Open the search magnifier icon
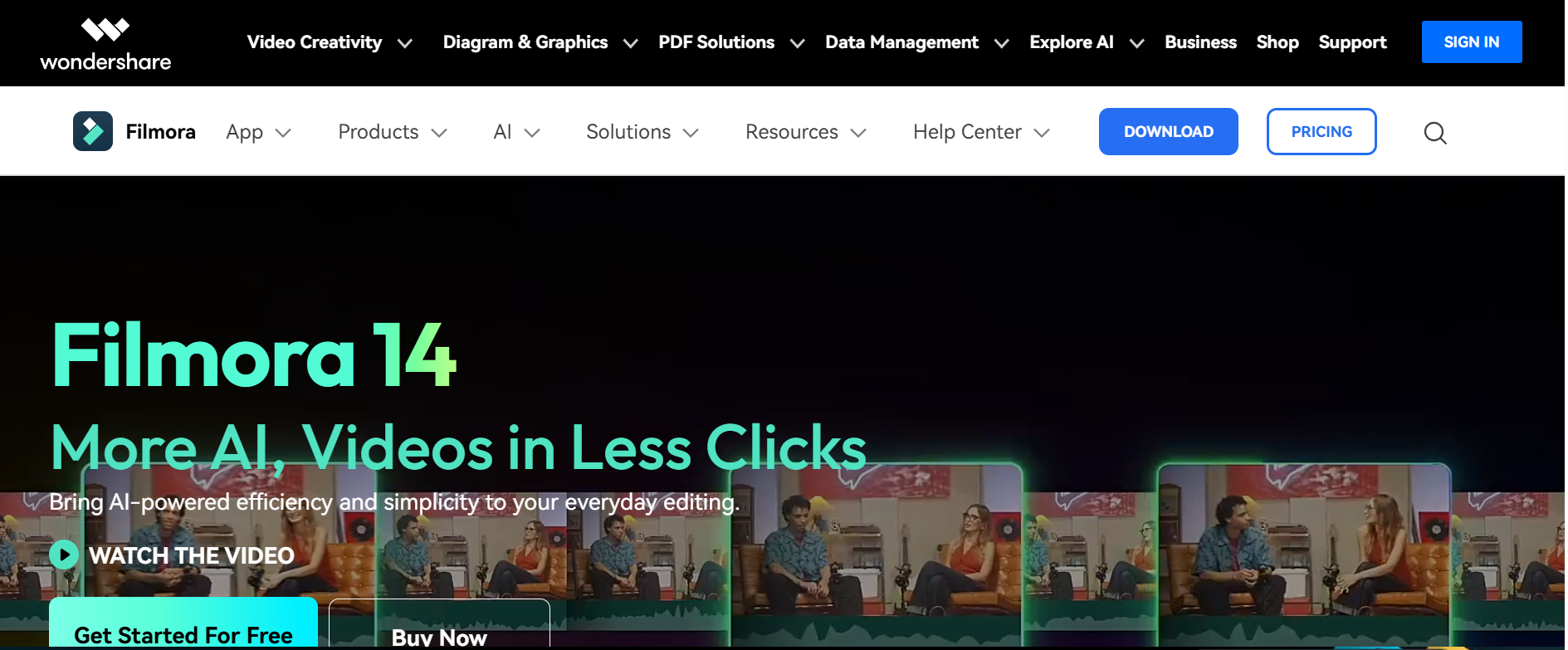The height and width of the screenshot is (650, 1568). coord(1435,133)
